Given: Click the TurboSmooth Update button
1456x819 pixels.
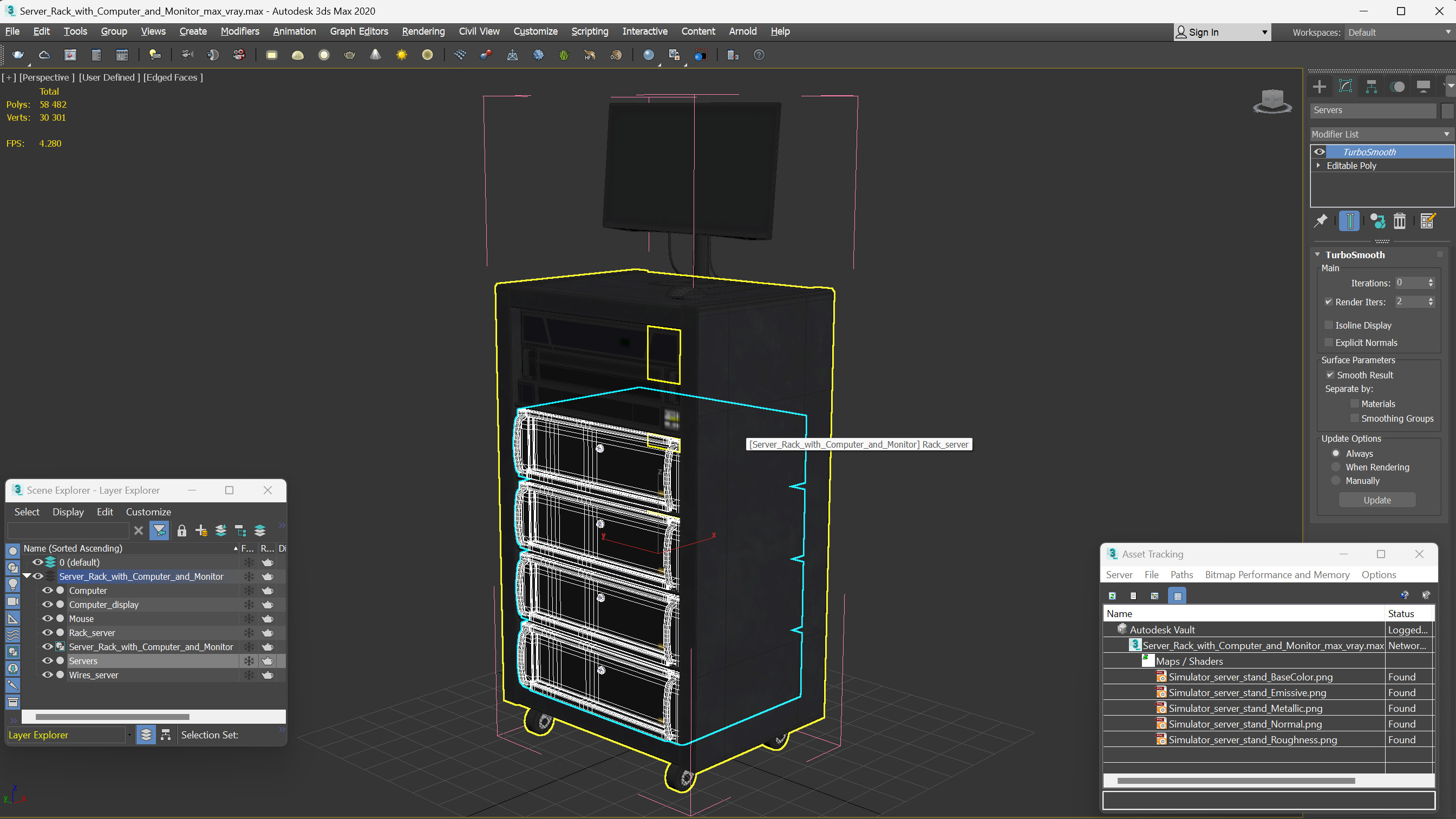Looking at the screenshot, I should tap(1377, 500).
